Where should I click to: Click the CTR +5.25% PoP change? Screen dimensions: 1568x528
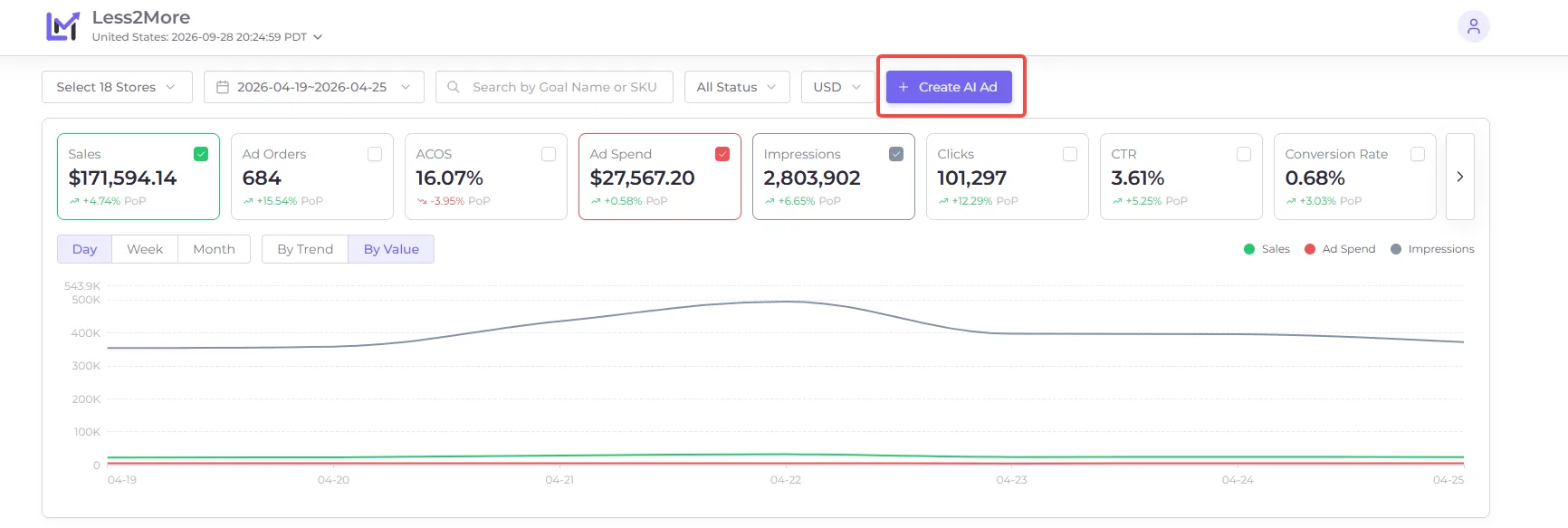click(x=1150, y=201)
